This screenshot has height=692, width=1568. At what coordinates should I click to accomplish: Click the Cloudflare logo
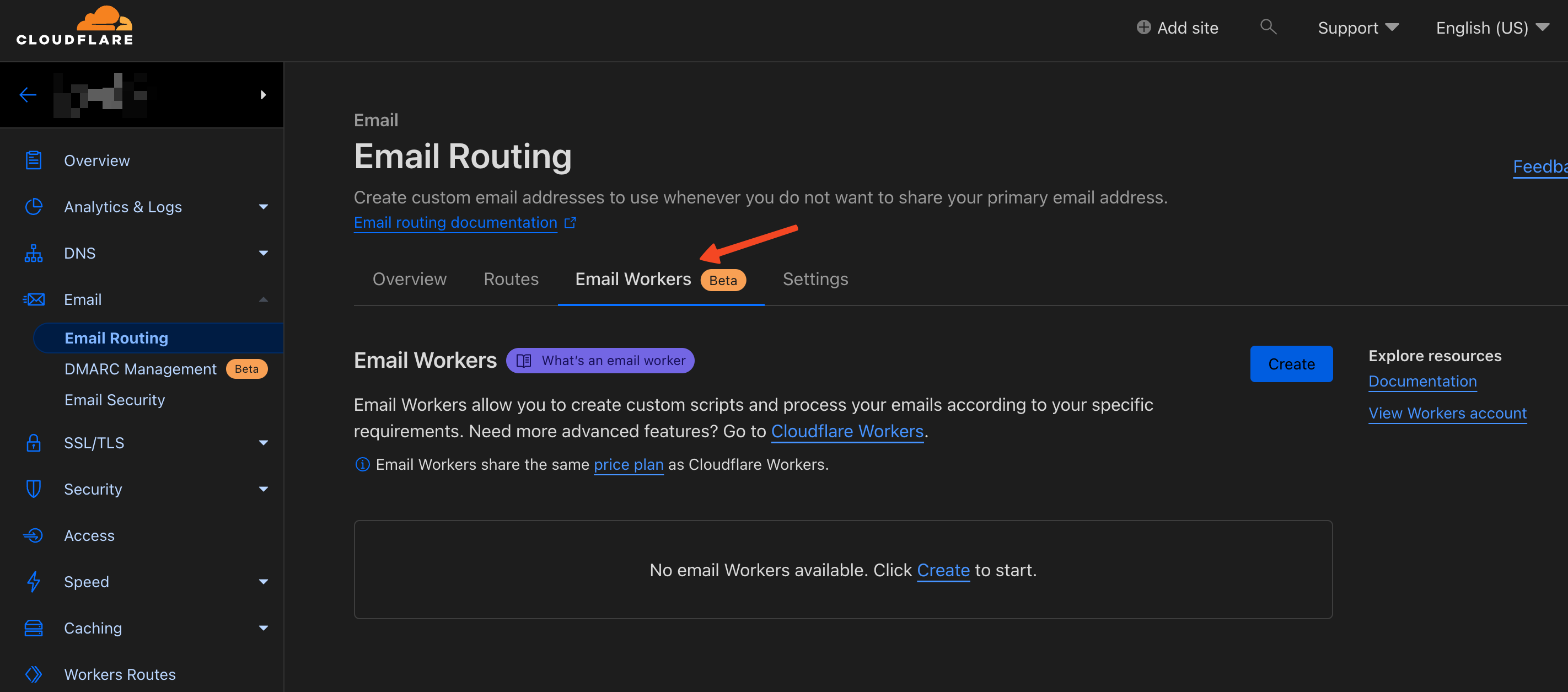coord(74,25)
